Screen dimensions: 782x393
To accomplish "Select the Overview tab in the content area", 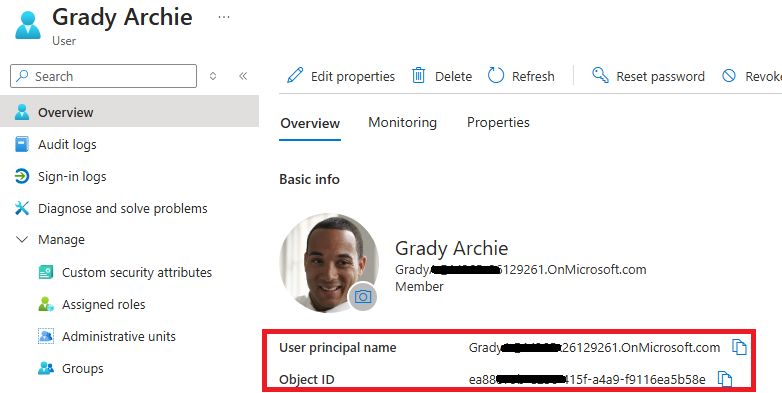I will click(x=310, y=123).
